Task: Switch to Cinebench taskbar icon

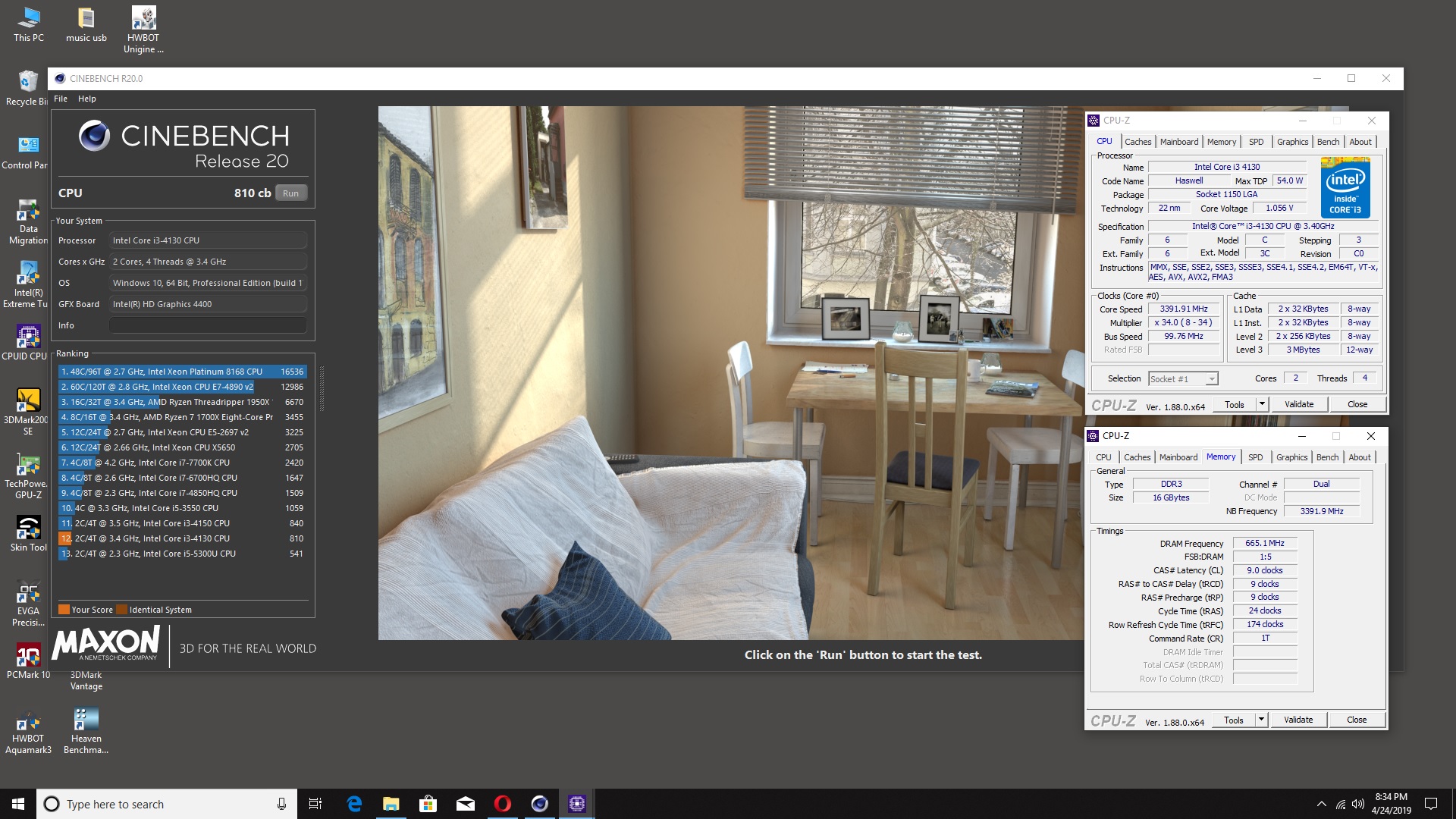Action: click(540, 804)
